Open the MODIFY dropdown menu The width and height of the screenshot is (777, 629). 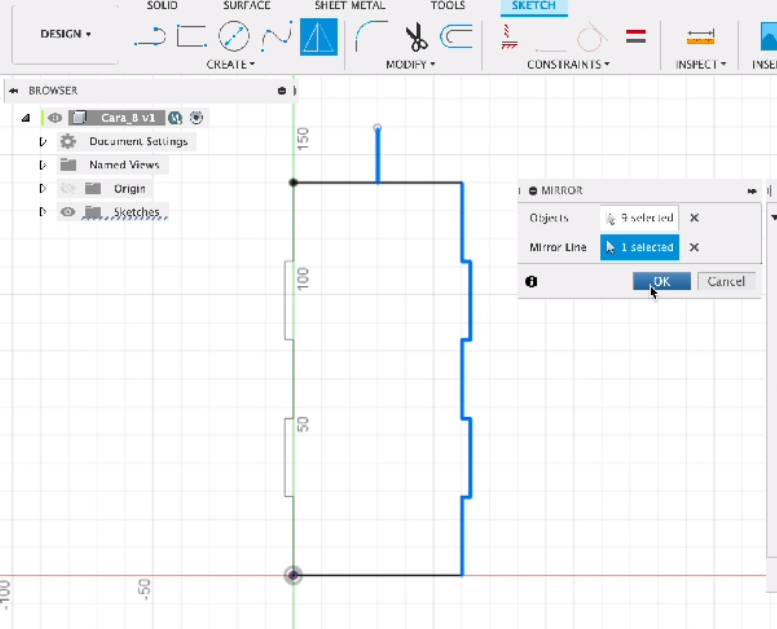click(x=410, y=64)
